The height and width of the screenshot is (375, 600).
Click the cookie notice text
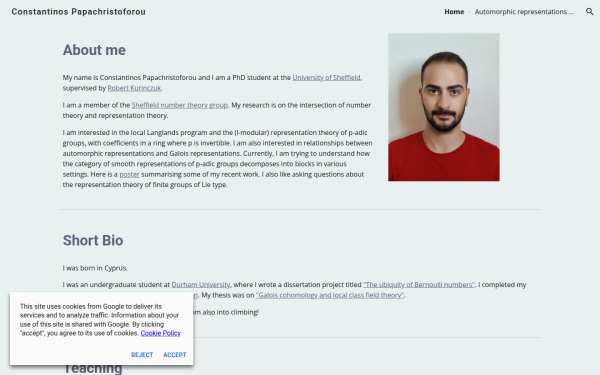point(100,320)
